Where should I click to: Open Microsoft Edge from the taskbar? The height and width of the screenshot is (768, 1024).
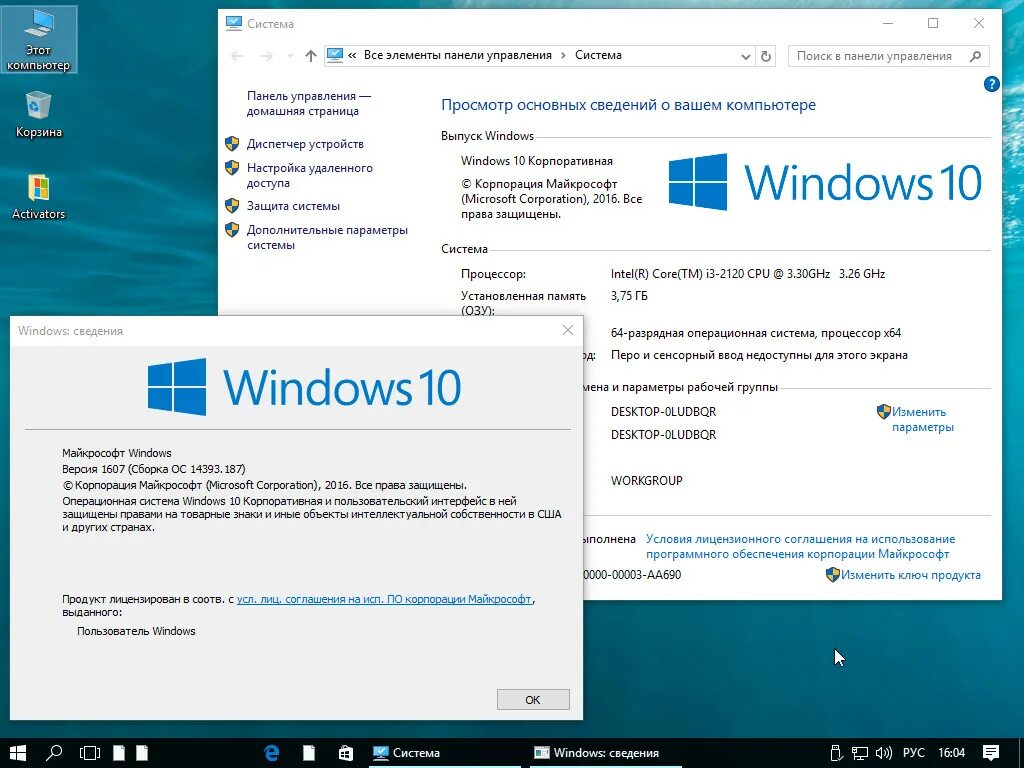click(x=273, y=752)
